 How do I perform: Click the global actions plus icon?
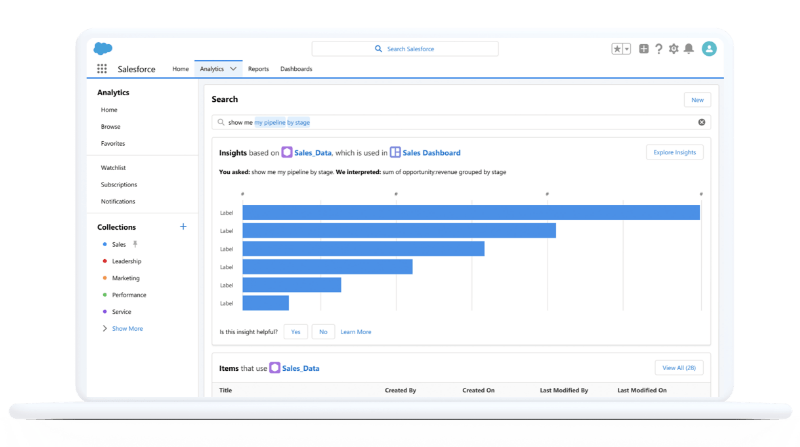tap(644, 48)
